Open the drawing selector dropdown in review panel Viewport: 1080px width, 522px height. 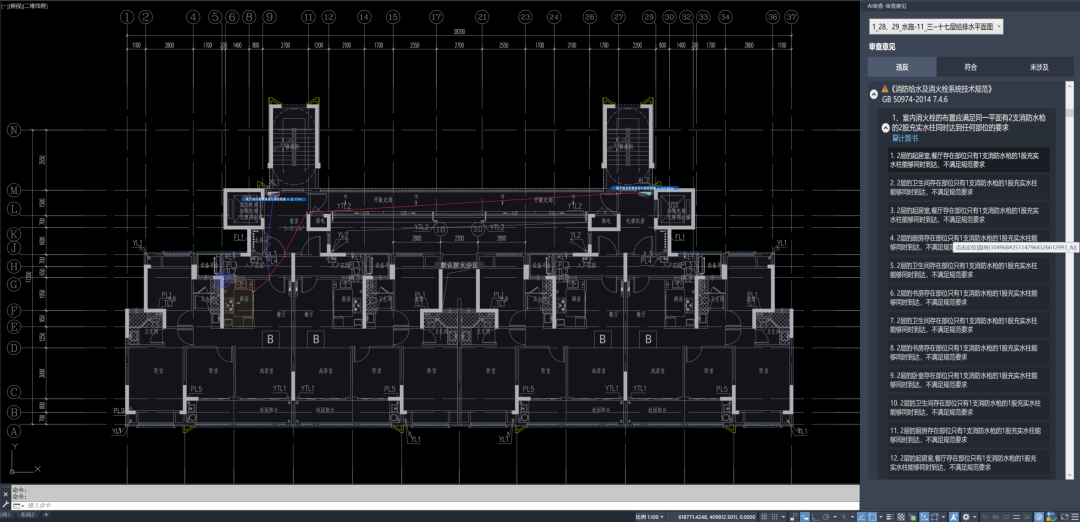tap(935, 27)
